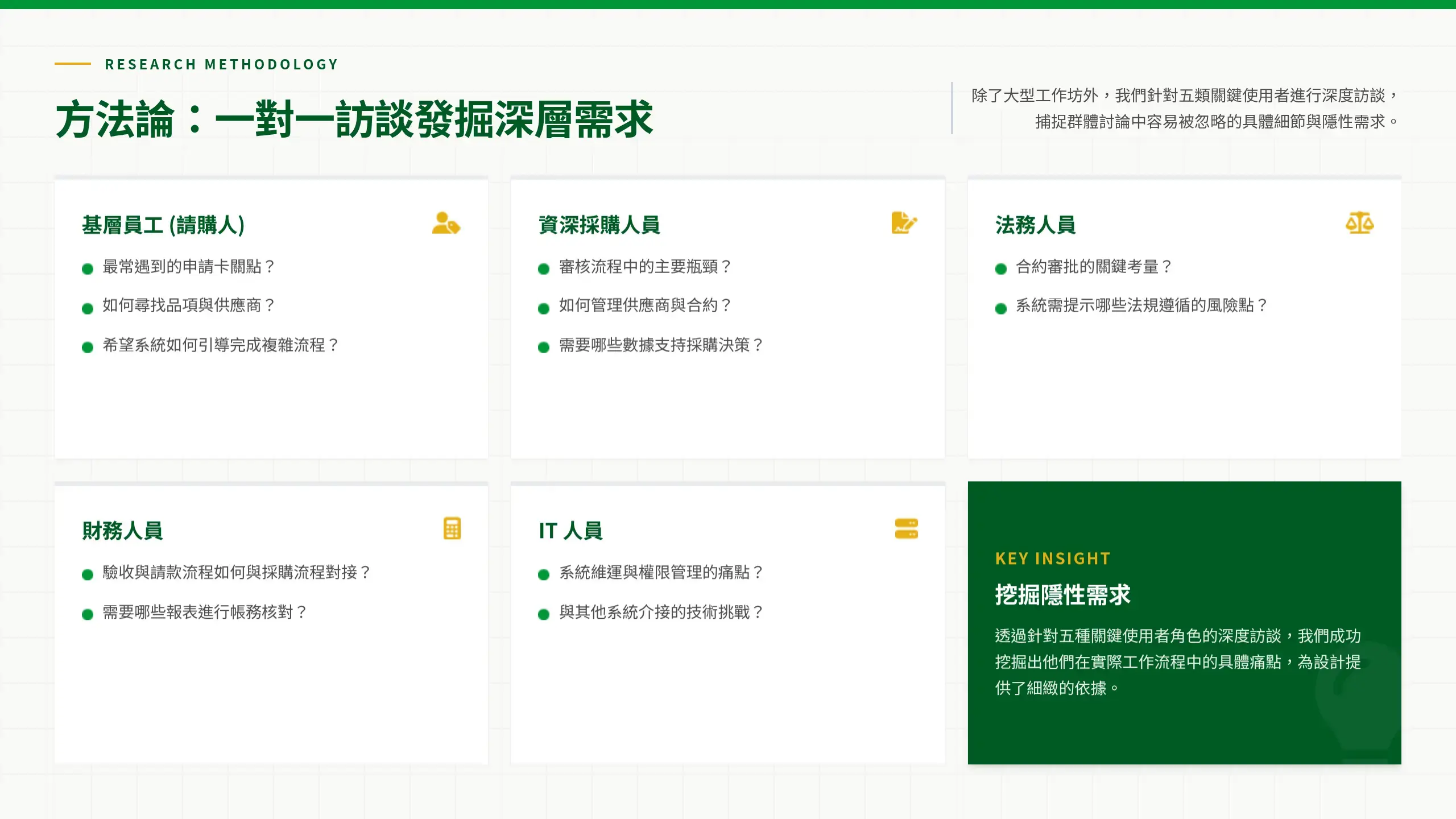Click the contract signing icon in 資深採購人員 card
Viewport: 1456px width, 819px height.
pos(904,223)
